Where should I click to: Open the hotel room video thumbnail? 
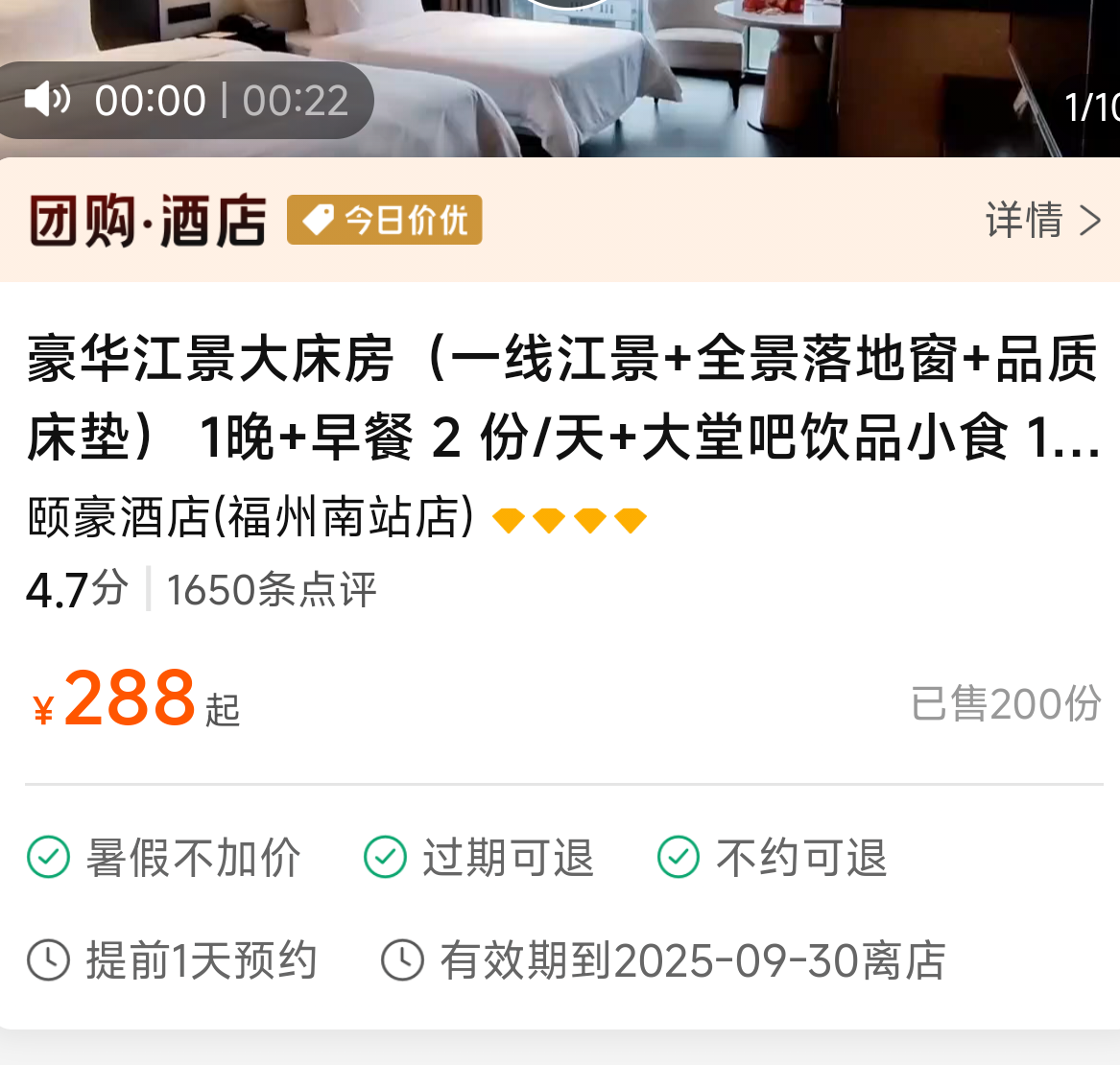point(560,79)
